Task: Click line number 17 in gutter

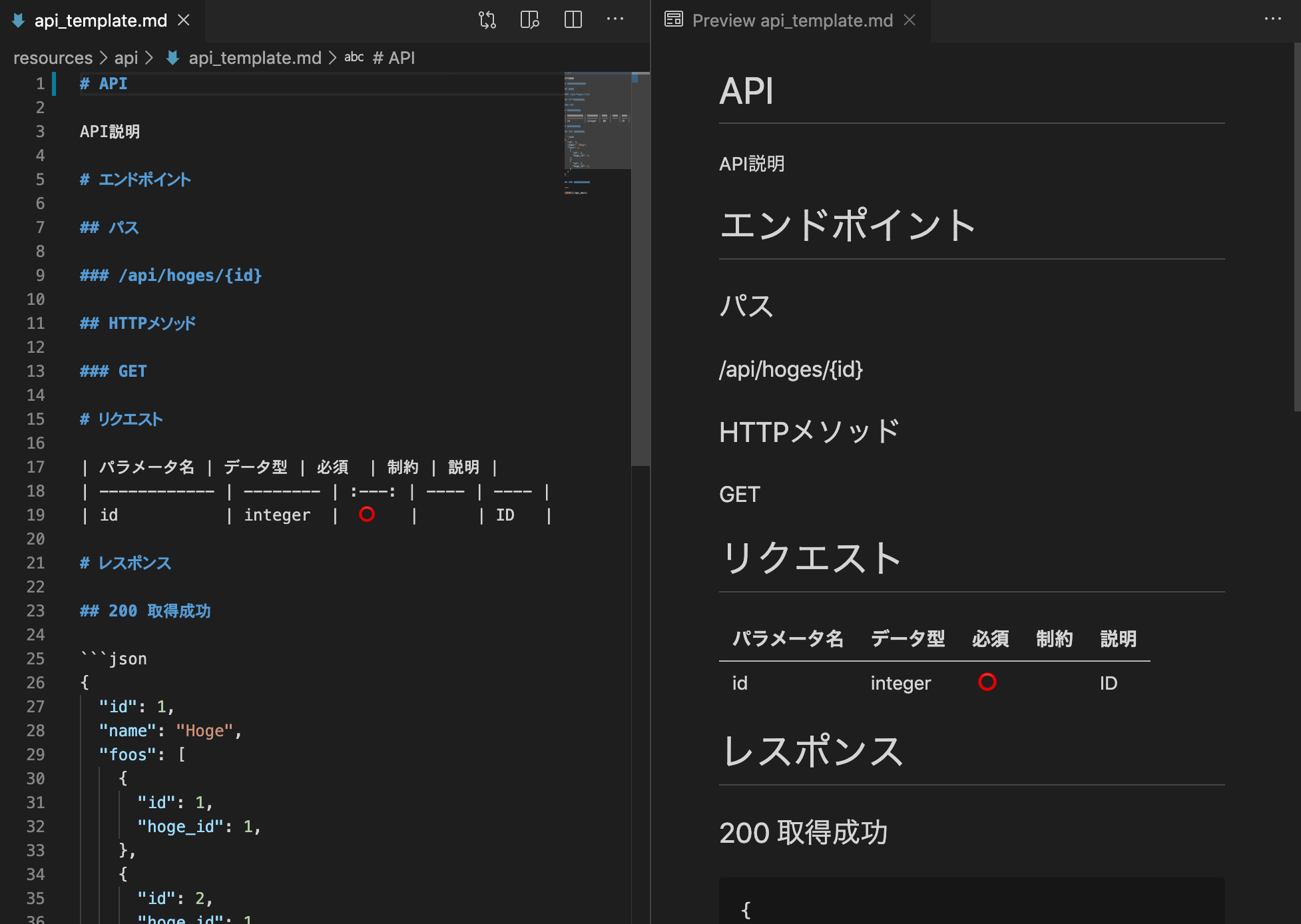Action: 35,467
